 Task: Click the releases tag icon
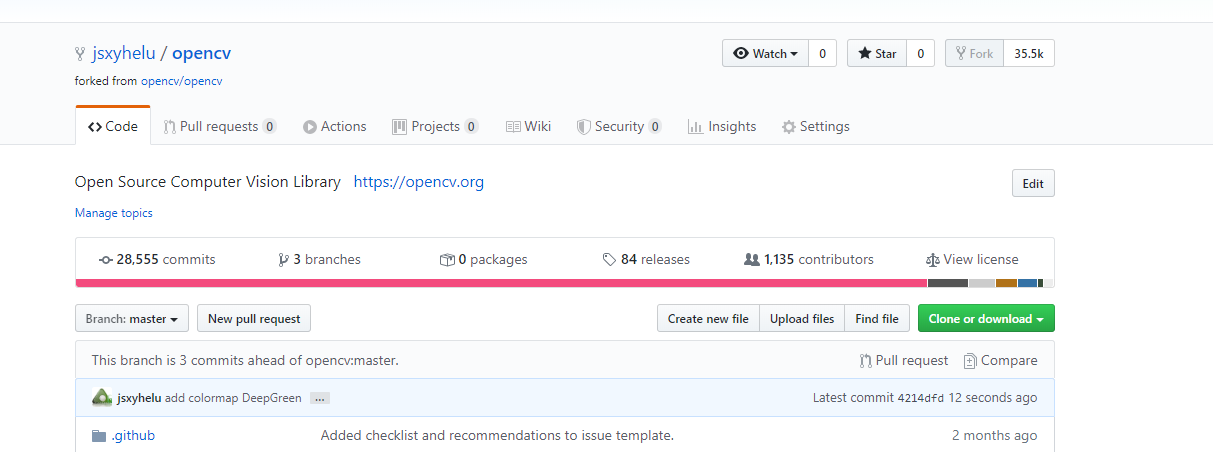click(609, 260)
